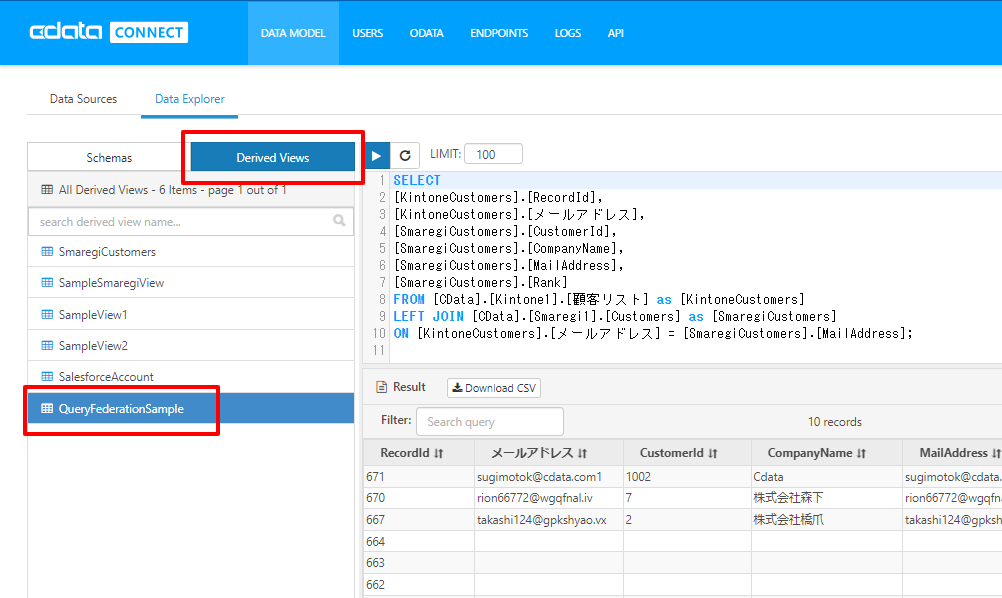Image resolution: width=1002 pixels, height=598 pixels.
Task: Run the query with the play icon
Action: click(x=377, y=155)
